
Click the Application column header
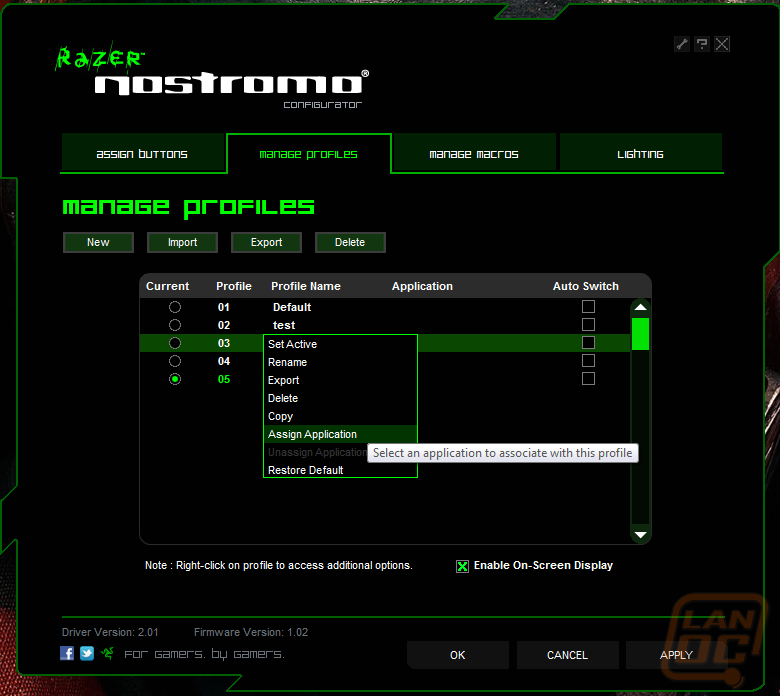coord(422,286)
